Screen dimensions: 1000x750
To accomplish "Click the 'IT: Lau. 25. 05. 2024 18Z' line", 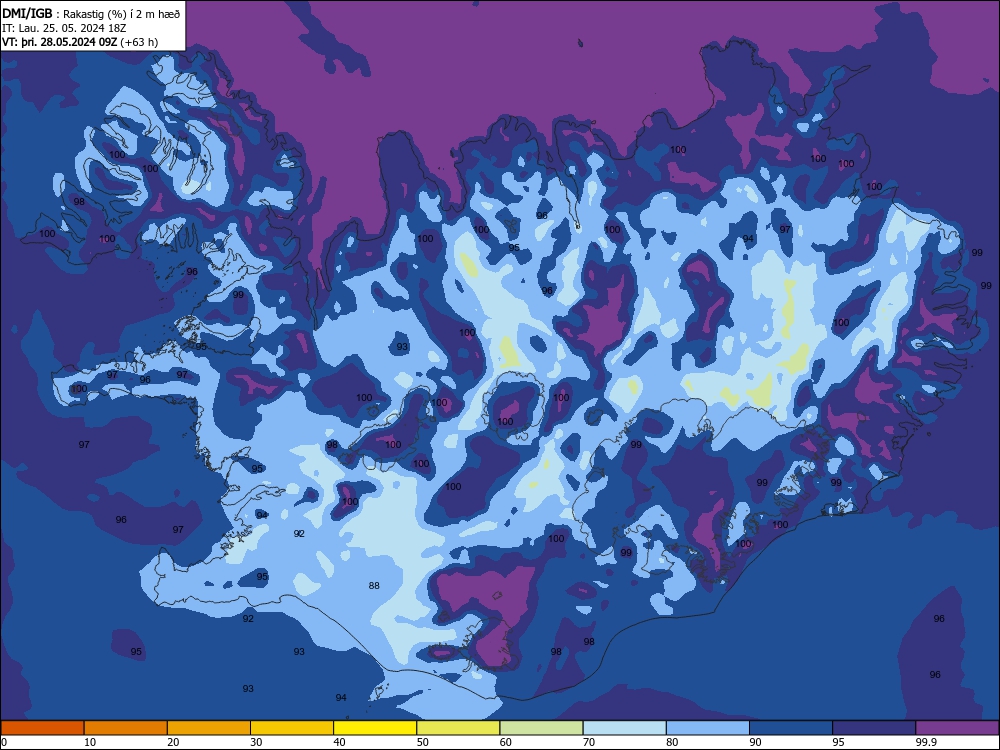I will coord(64,28).
